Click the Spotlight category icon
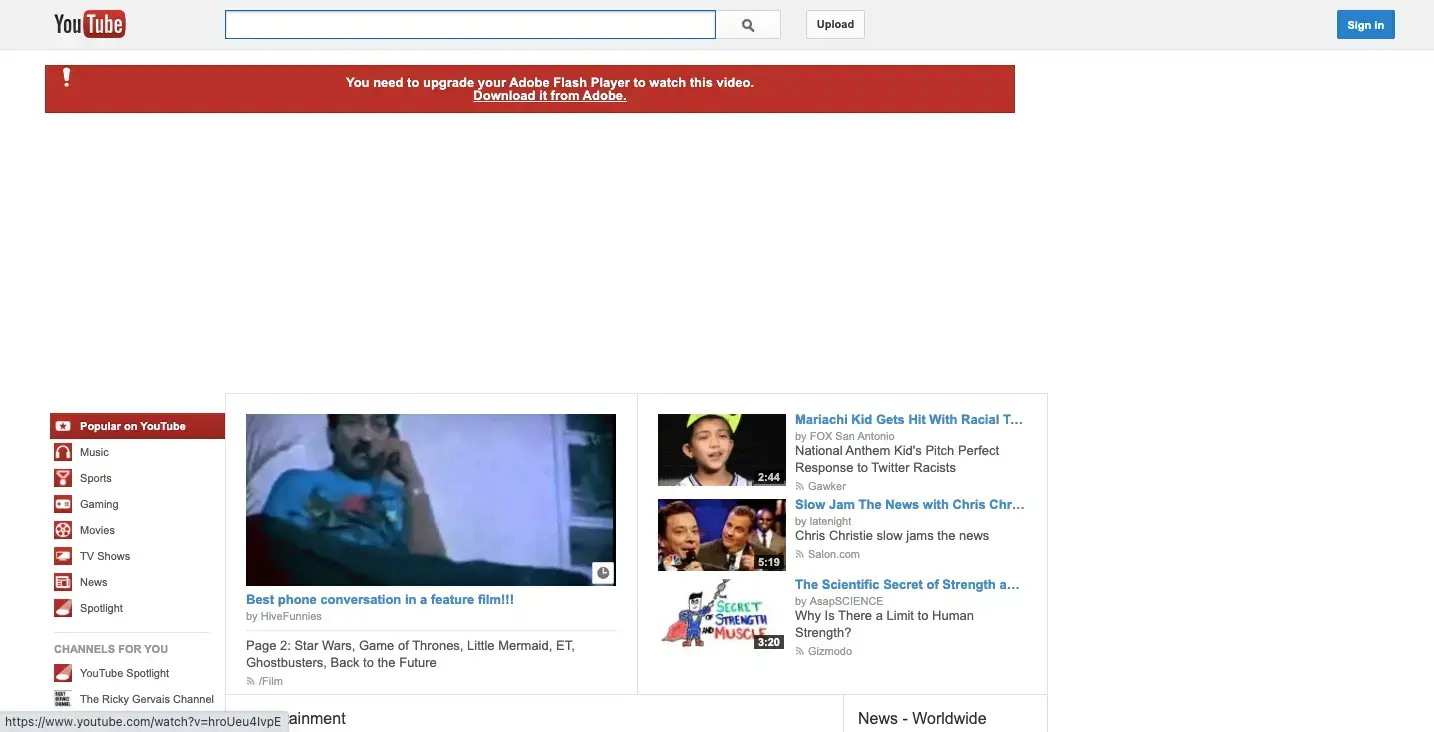 pyautogui.click(x=62, y=608)
